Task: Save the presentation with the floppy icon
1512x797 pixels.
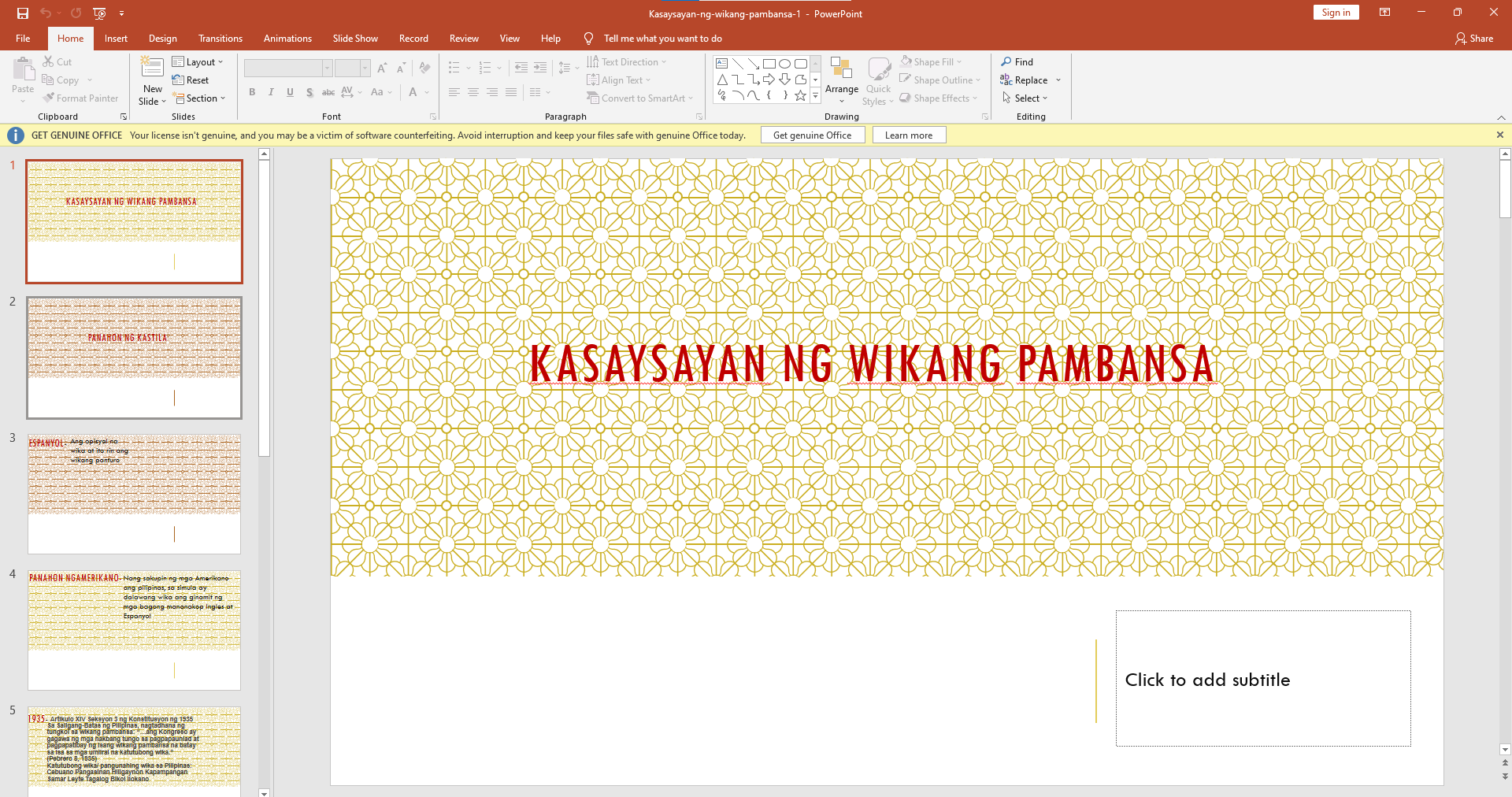Action: click(x=23, y=13)
